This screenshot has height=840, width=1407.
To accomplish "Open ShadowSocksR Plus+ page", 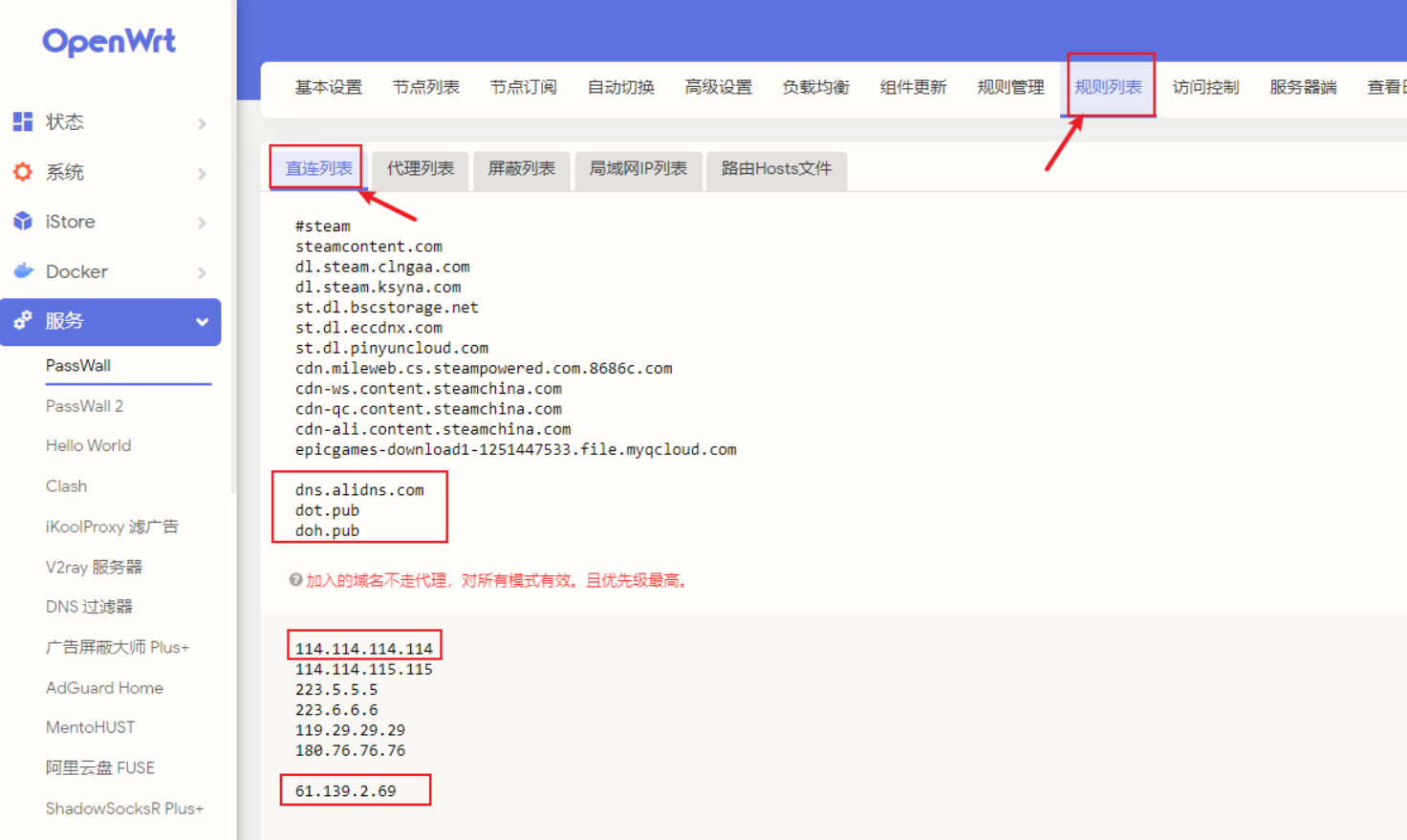I will click(x=125, y=808).
